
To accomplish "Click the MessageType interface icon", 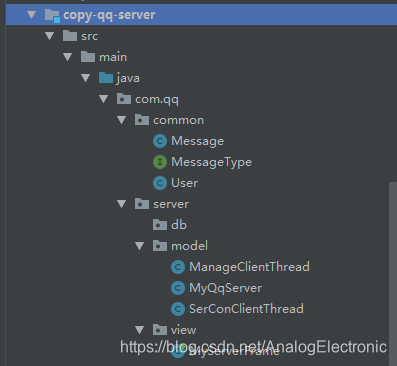I will (x=160, y=162).
